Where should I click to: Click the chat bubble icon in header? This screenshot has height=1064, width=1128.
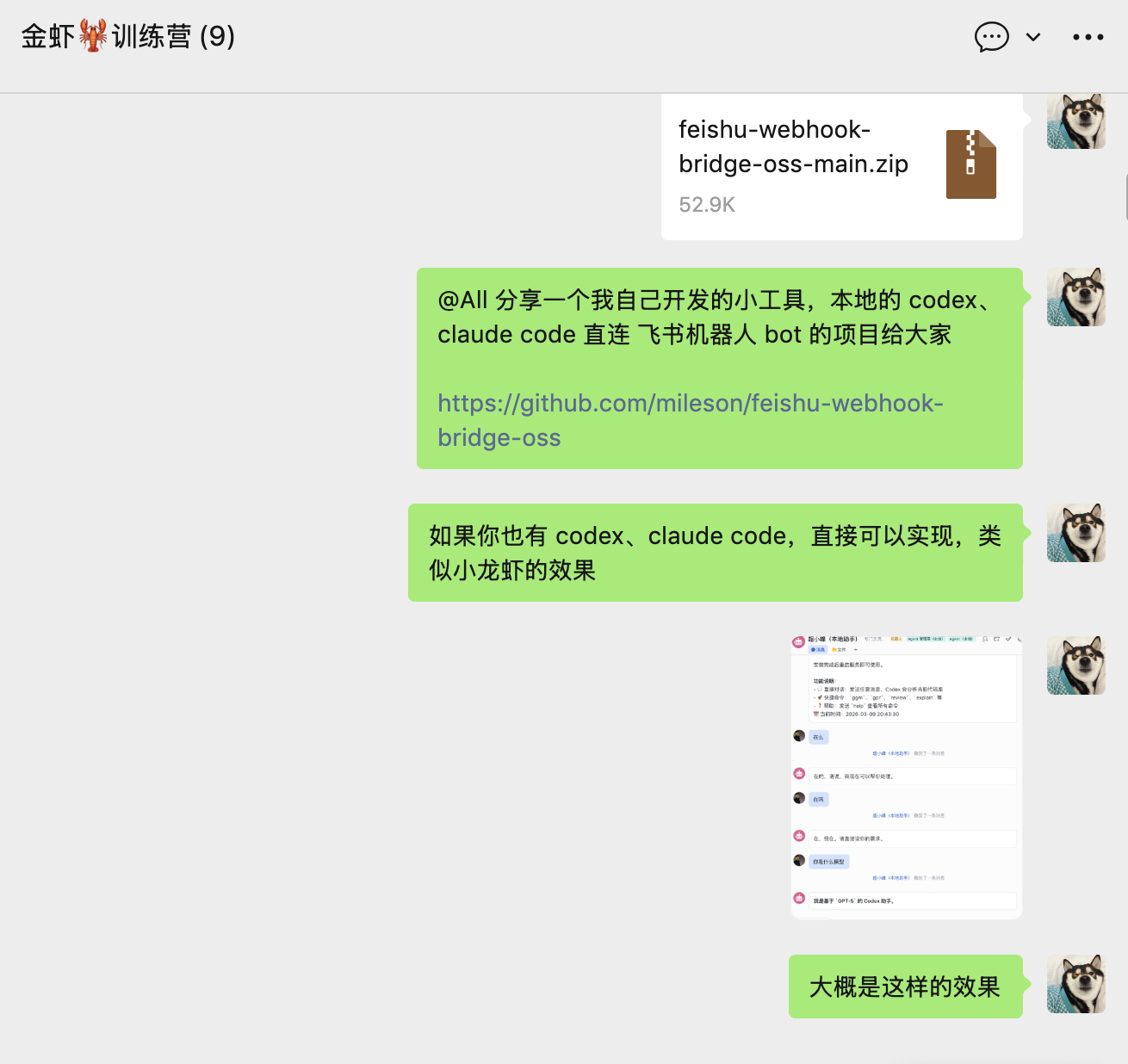991,37
